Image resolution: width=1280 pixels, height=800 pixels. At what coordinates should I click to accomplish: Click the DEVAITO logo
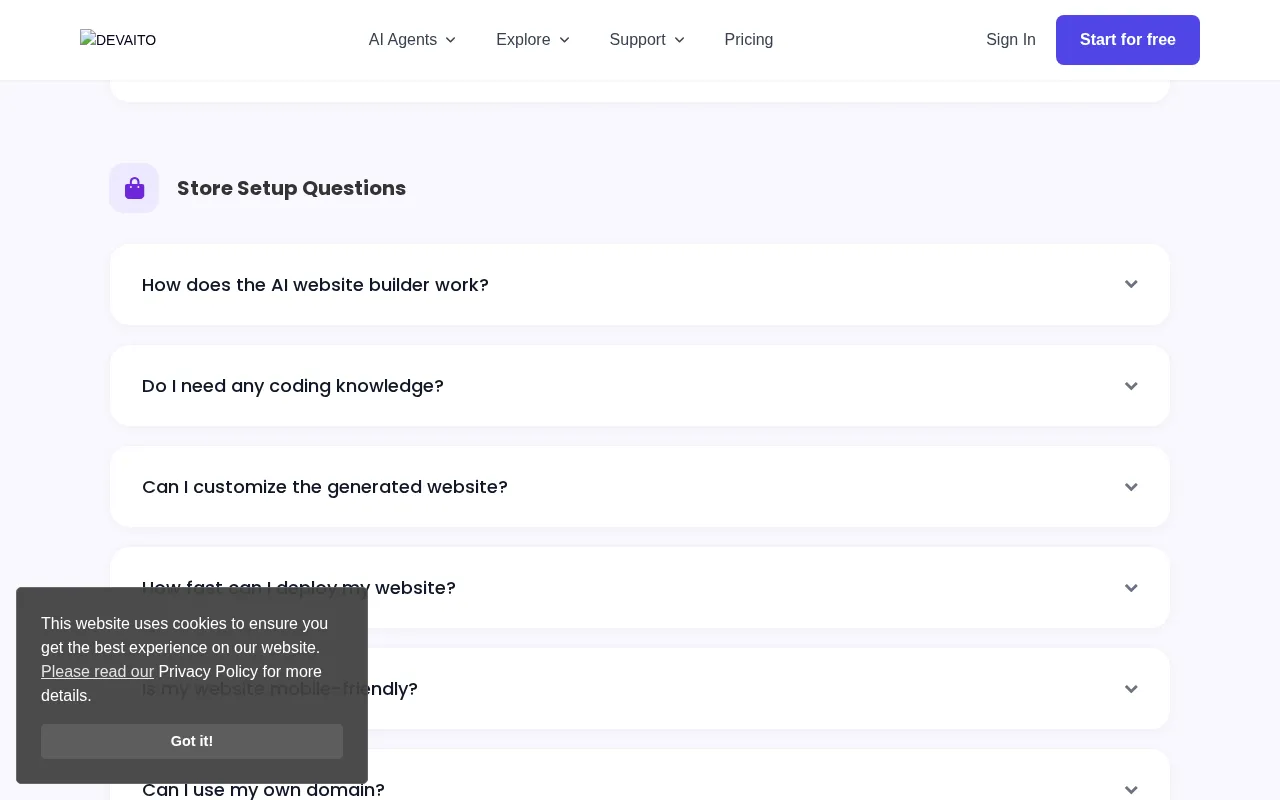click(x=118, y=40)
